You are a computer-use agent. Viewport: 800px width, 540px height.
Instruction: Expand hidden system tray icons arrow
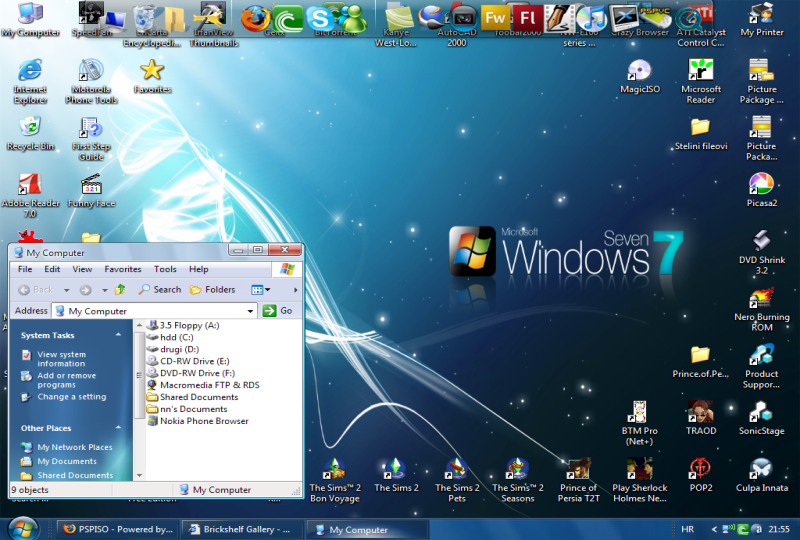714,529
